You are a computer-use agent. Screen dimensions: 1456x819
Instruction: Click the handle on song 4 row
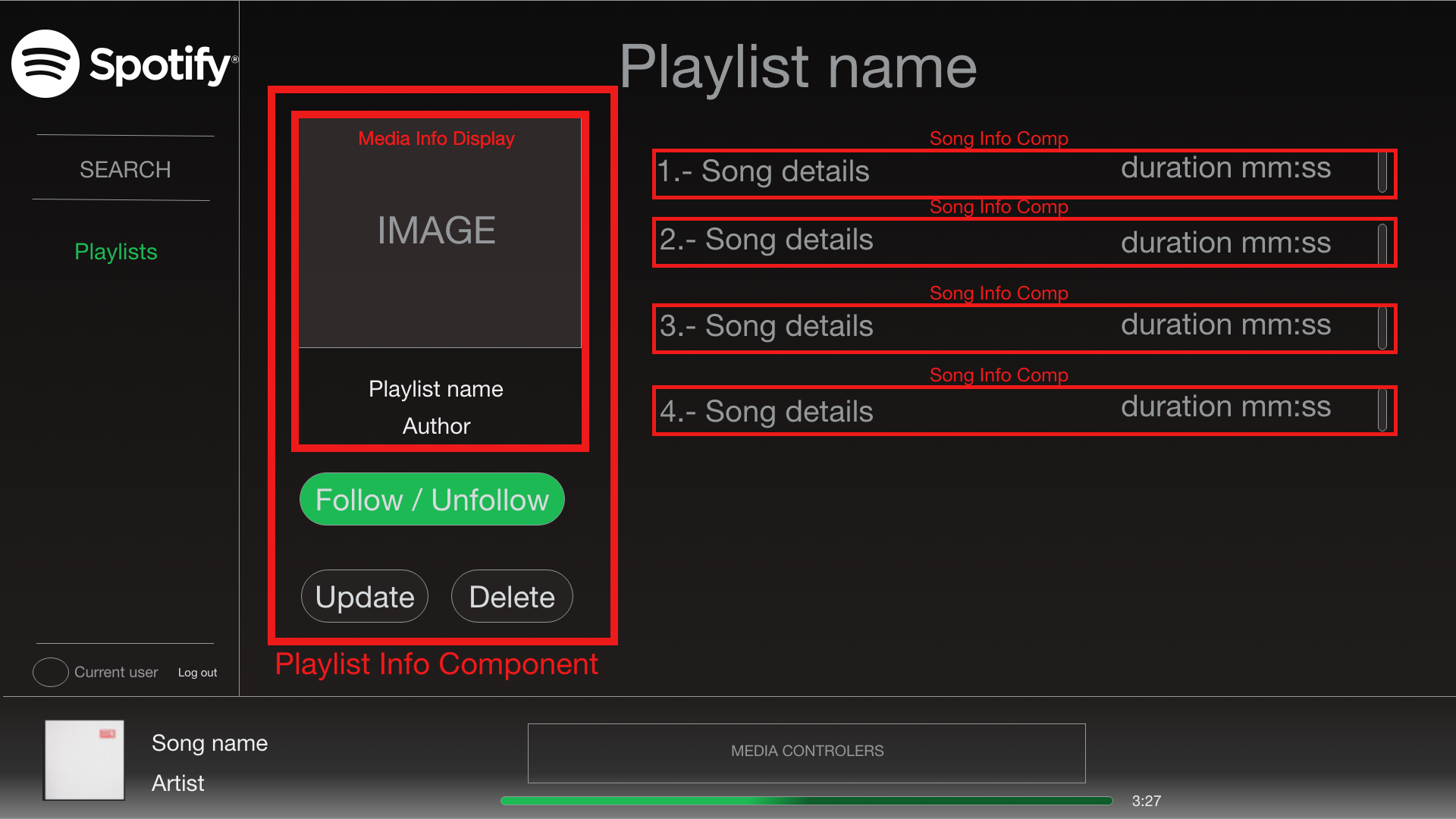pos(1382,410)
